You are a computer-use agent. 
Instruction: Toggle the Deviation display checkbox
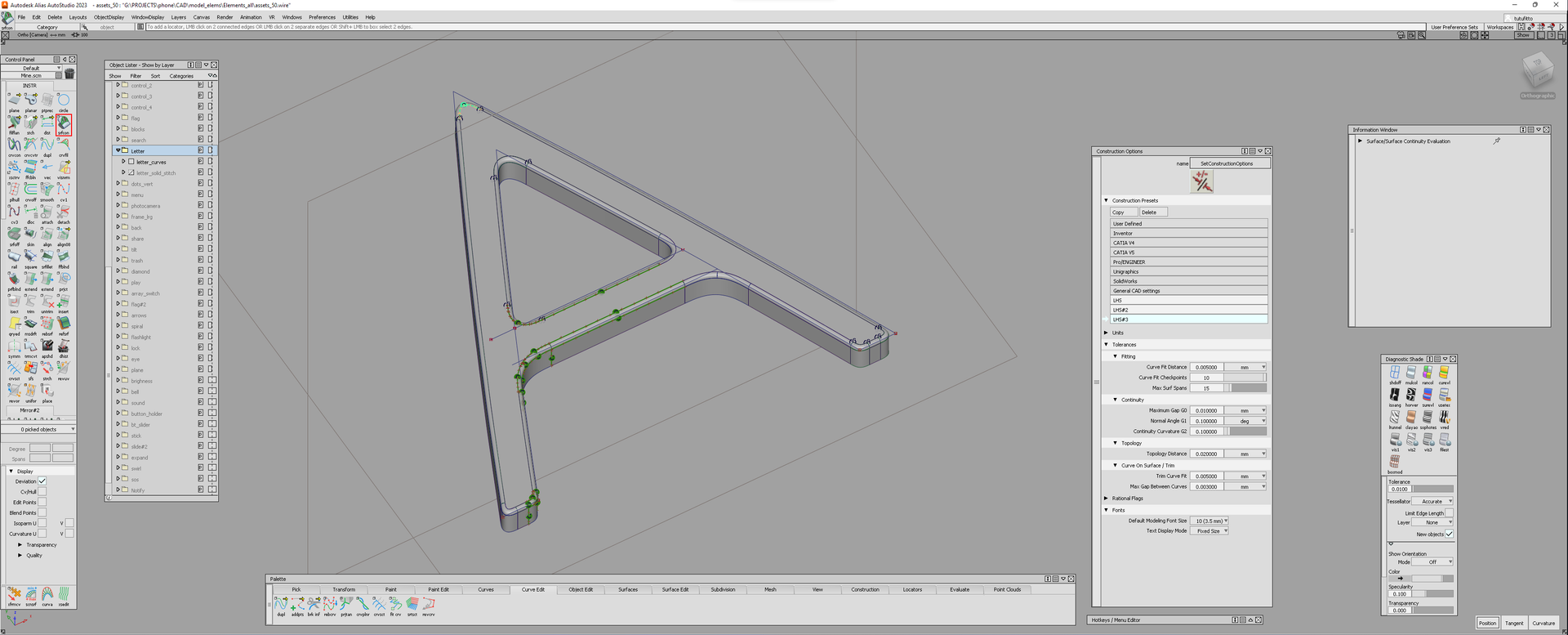(42, 481)
